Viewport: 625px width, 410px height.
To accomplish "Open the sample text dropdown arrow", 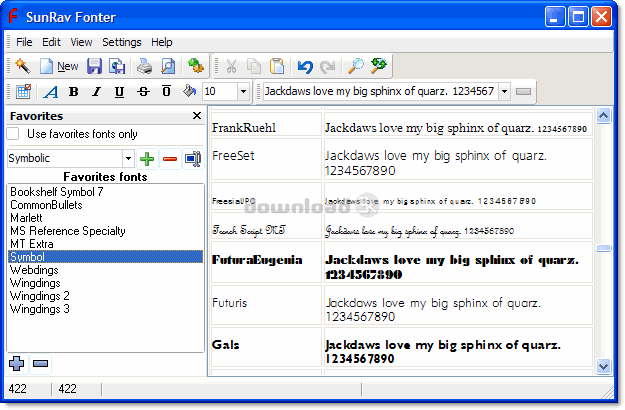I will coord(503,91).
